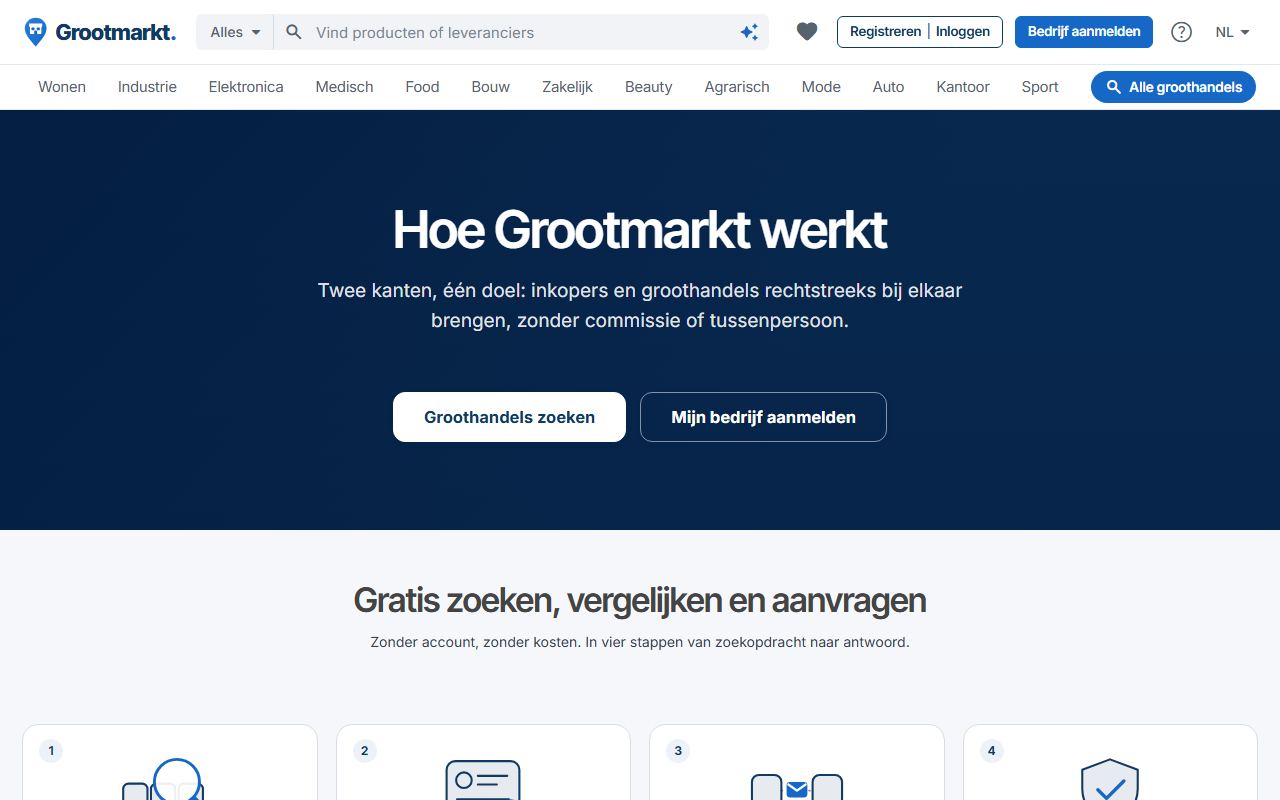Open the Kantoor category
This screenshot has height=800, width=1280.
(963, 87)
